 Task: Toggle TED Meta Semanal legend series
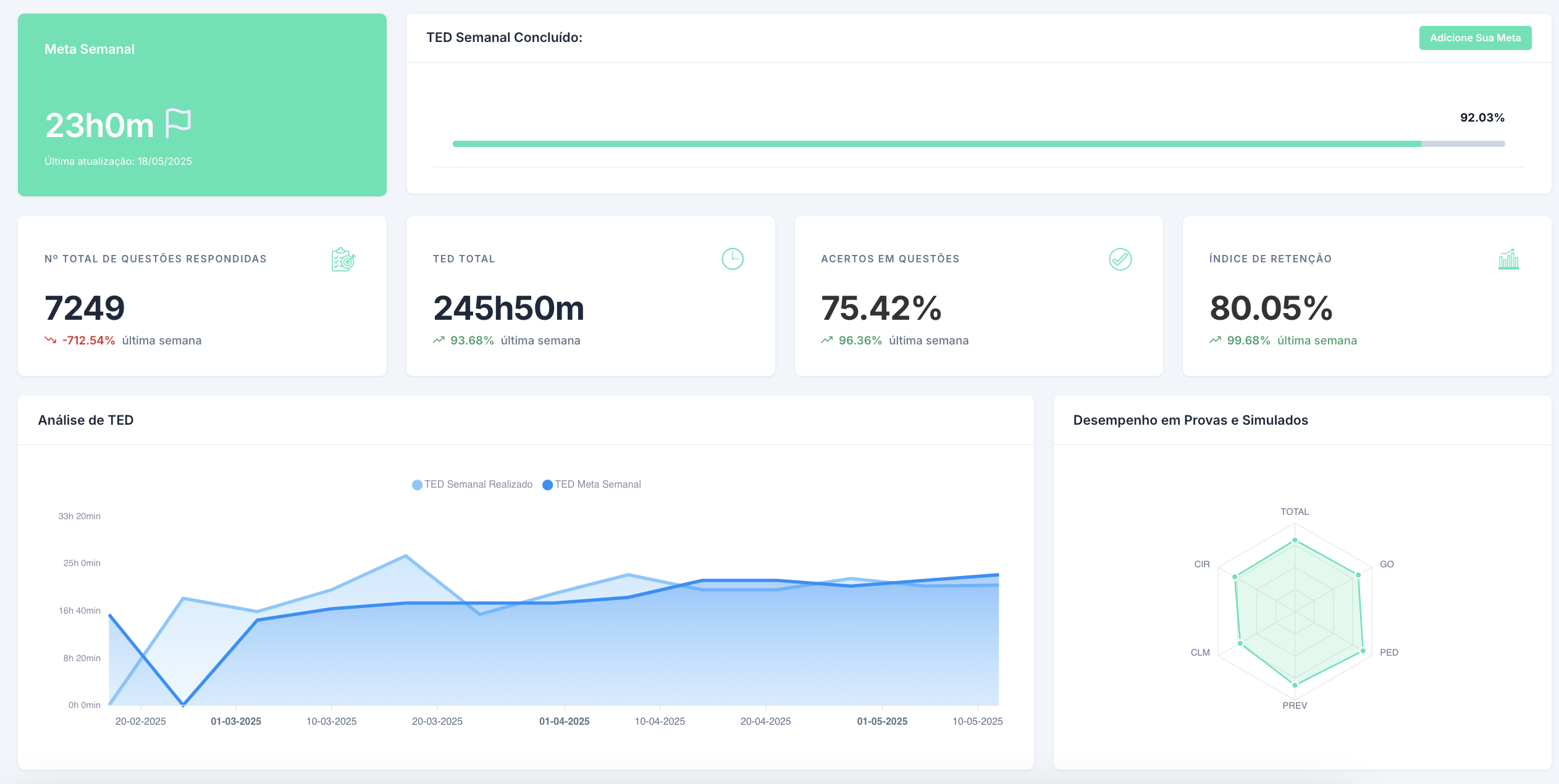tap(592, 485)
